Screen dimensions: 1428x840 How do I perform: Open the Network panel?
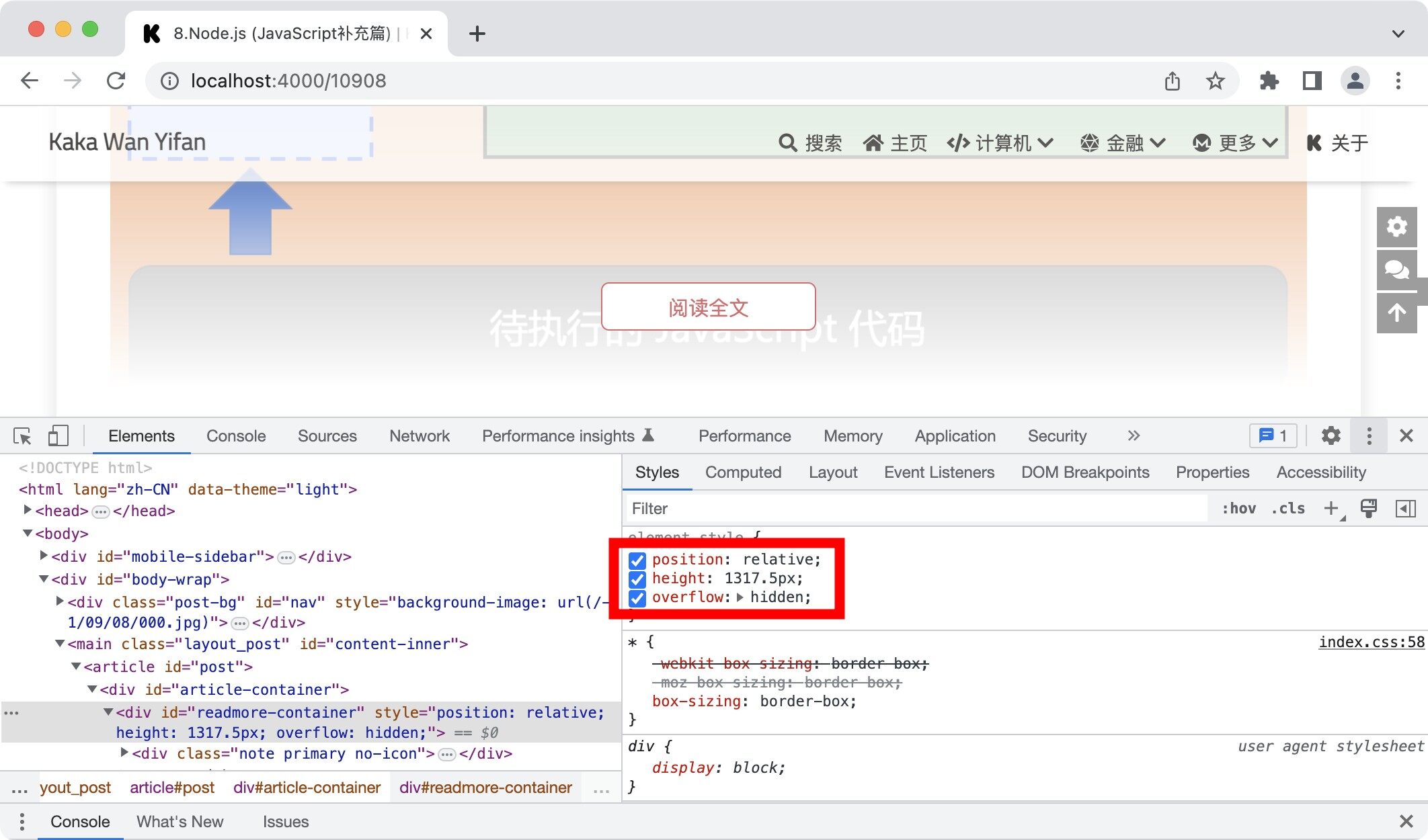pyautogui.click(x=419, y=435)
